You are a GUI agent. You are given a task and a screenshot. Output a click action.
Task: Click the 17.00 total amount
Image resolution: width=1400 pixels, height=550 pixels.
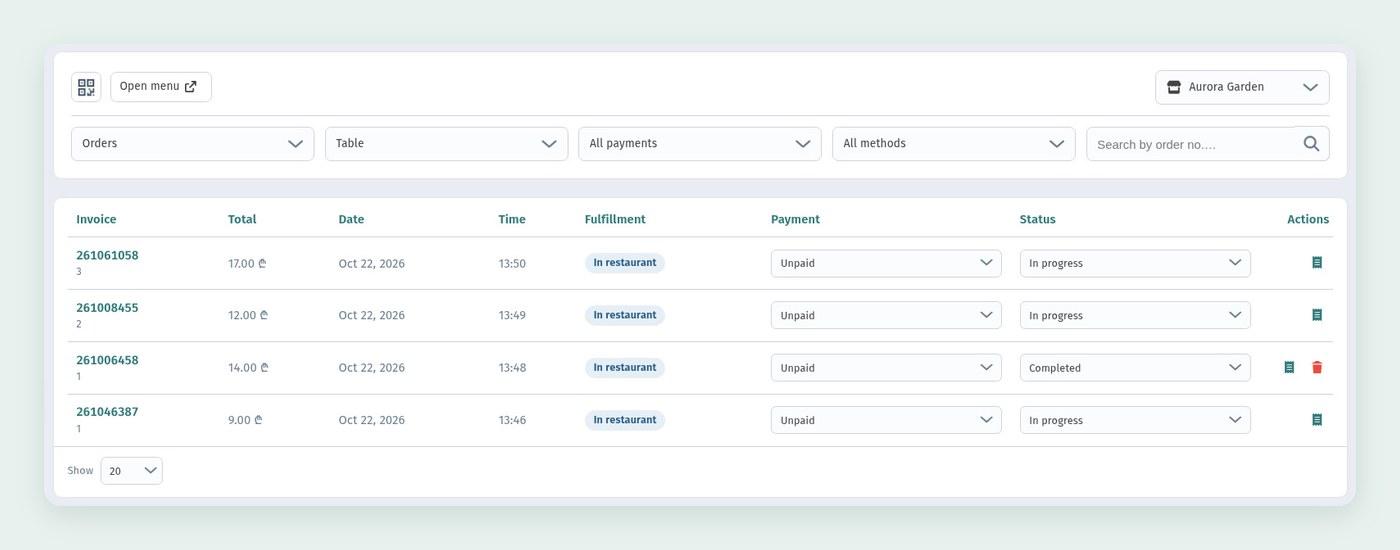click(x=247, y=264)
